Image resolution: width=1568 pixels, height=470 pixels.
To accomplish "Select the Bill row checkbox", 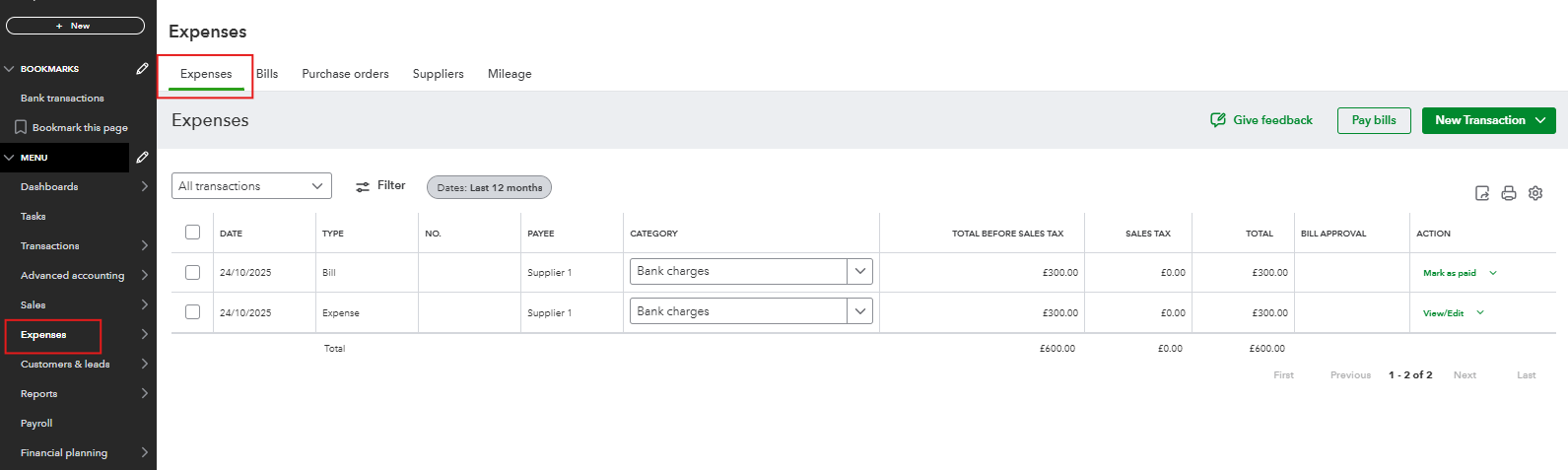I will (x=193, y=273).
